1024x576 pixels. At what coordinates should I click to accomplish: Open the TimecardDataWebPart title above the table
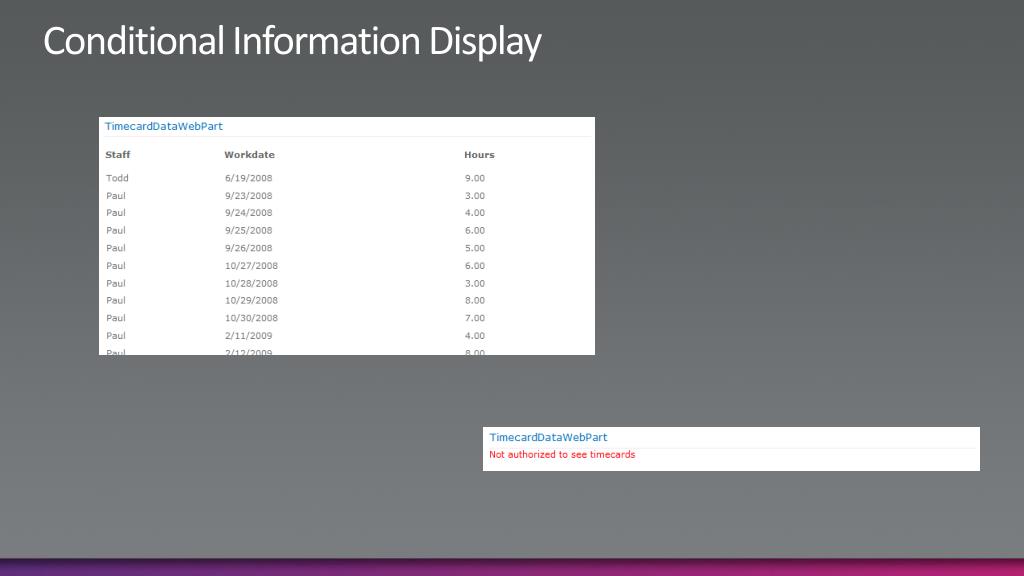[x=164, y=127]
